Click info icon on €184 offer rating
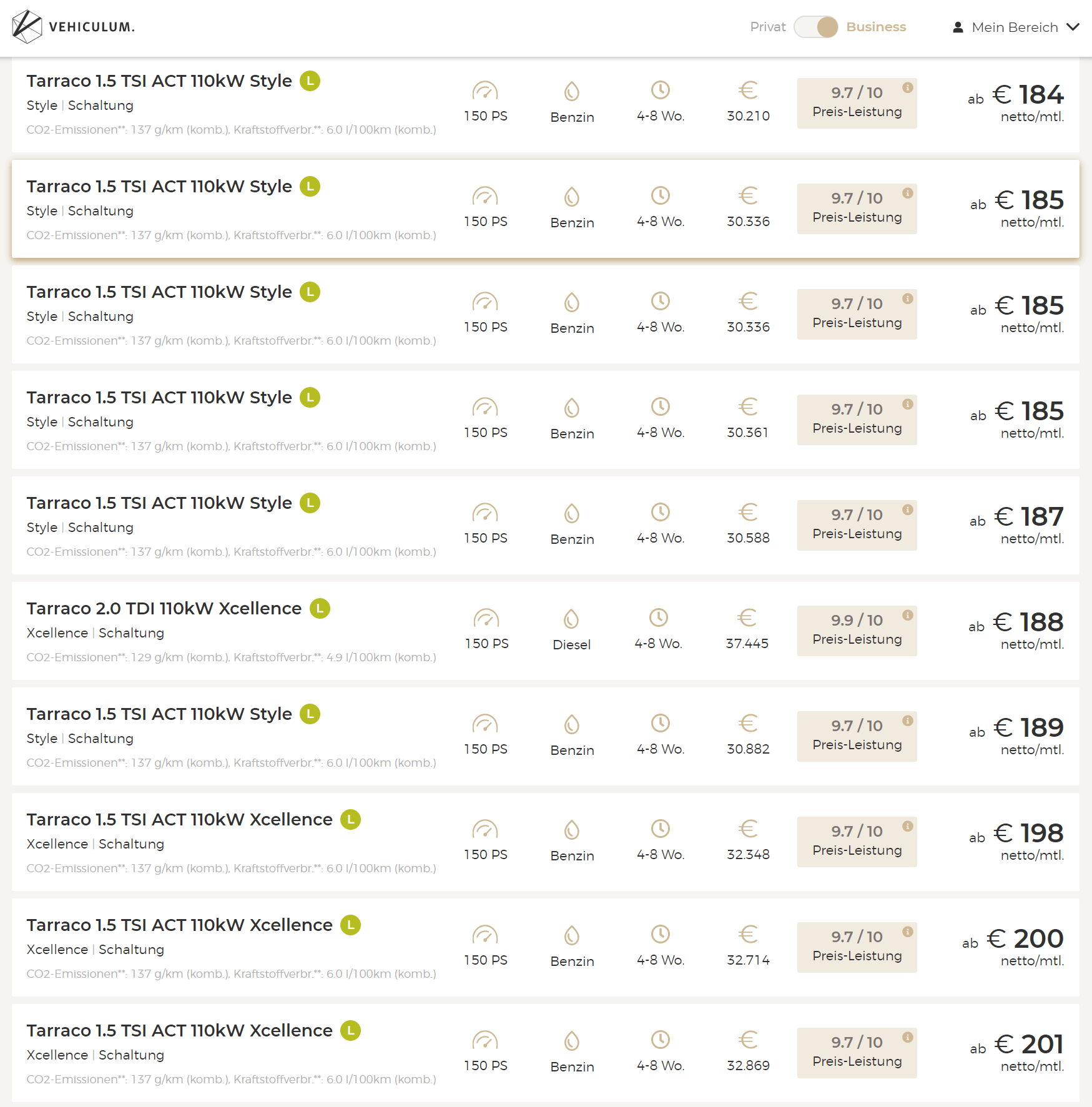This screenshot has width=1092, height=1107. coord(907,87)
